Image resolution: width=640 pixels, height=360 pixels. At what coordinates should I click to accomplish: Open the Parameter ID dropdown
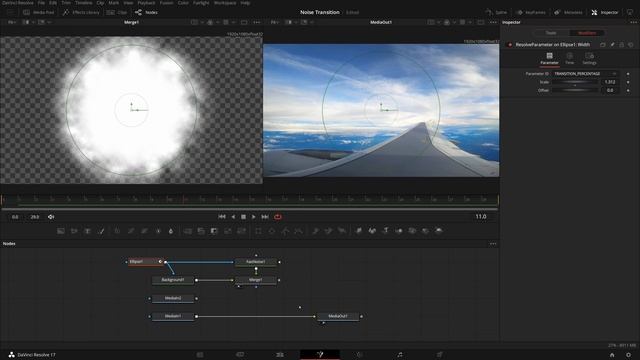tap(585, 74)
